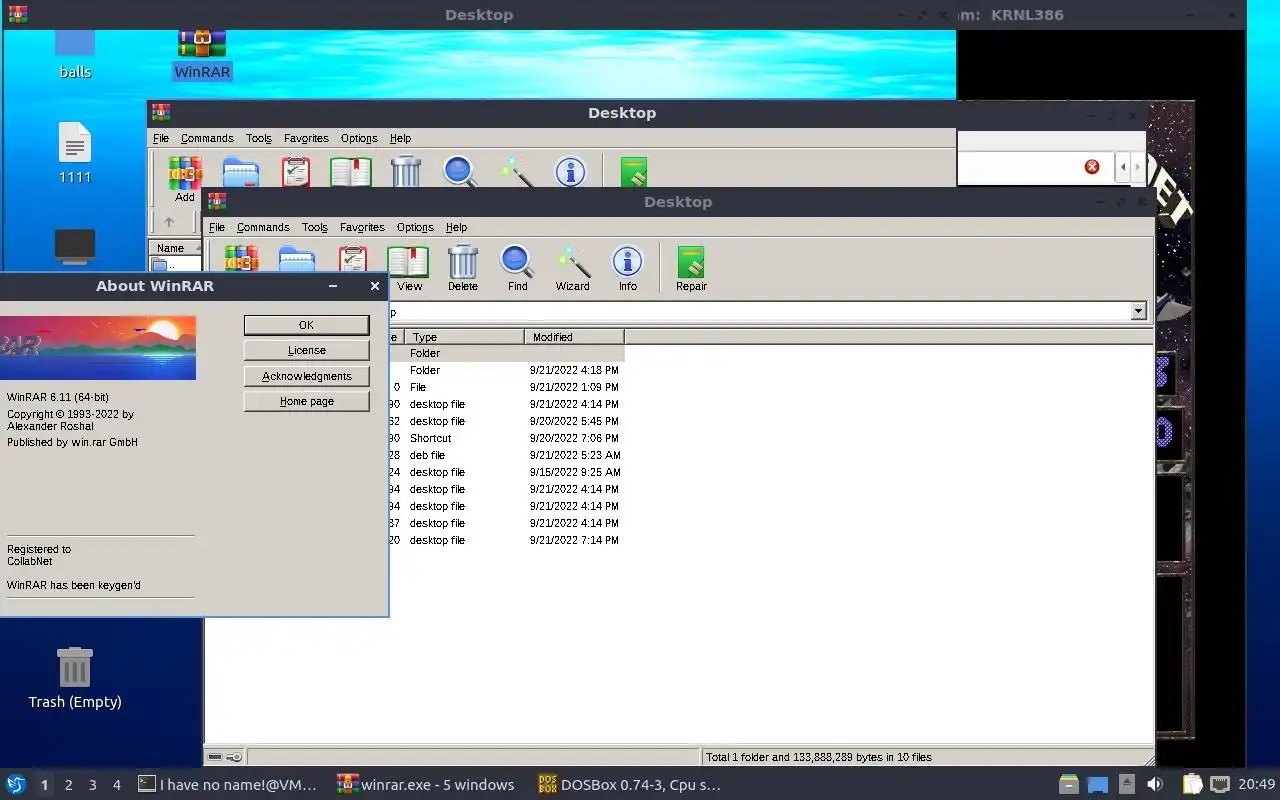
Task: Click the date '9/15/2022 9:25 AM'
Action: pos(575,472)
